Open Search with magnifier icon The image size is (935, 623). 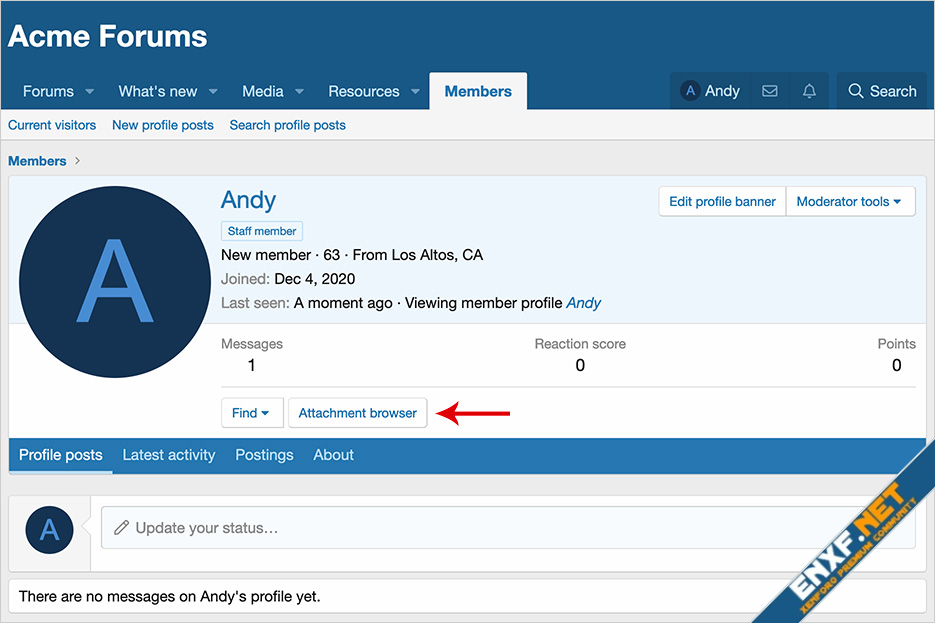click(881, 91)
